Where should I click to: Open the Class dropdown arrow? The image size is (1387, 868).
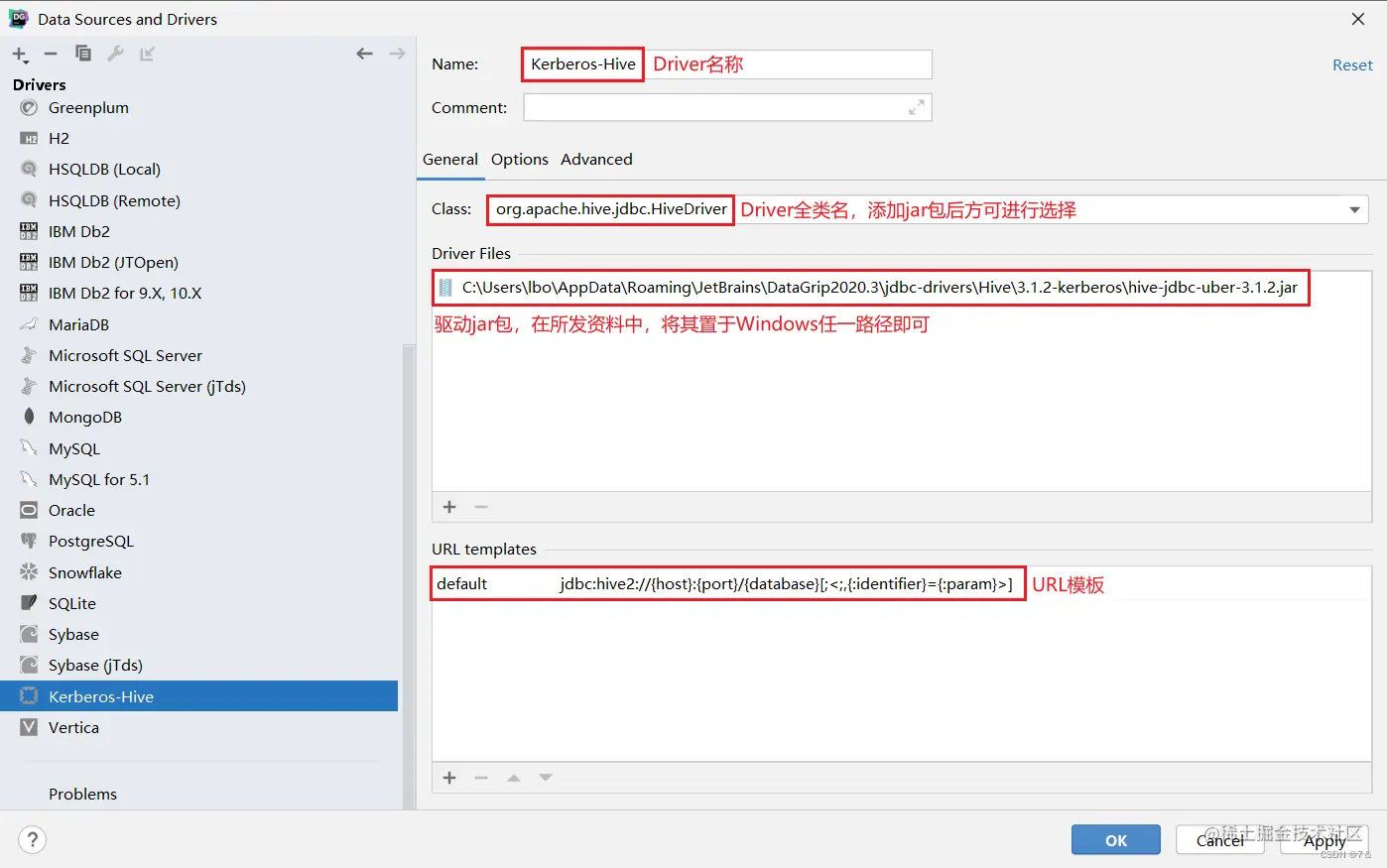coord(1354,209)
